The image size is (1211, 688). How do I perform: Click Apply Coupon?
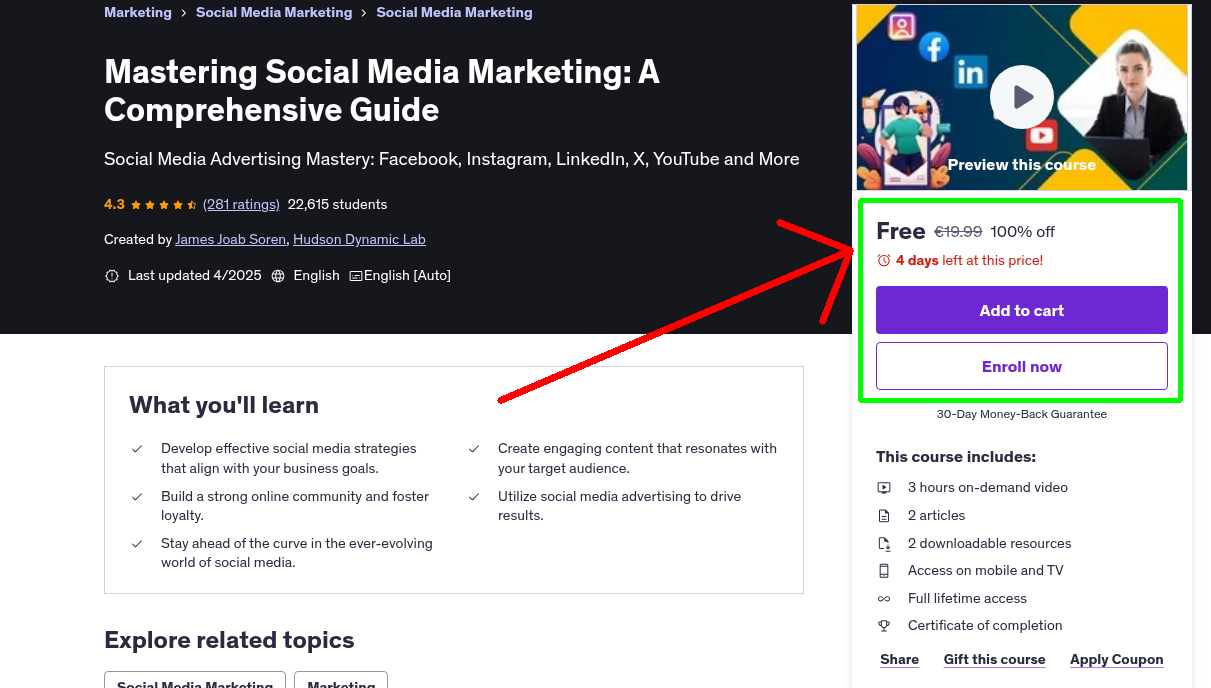coord(1116,659)
